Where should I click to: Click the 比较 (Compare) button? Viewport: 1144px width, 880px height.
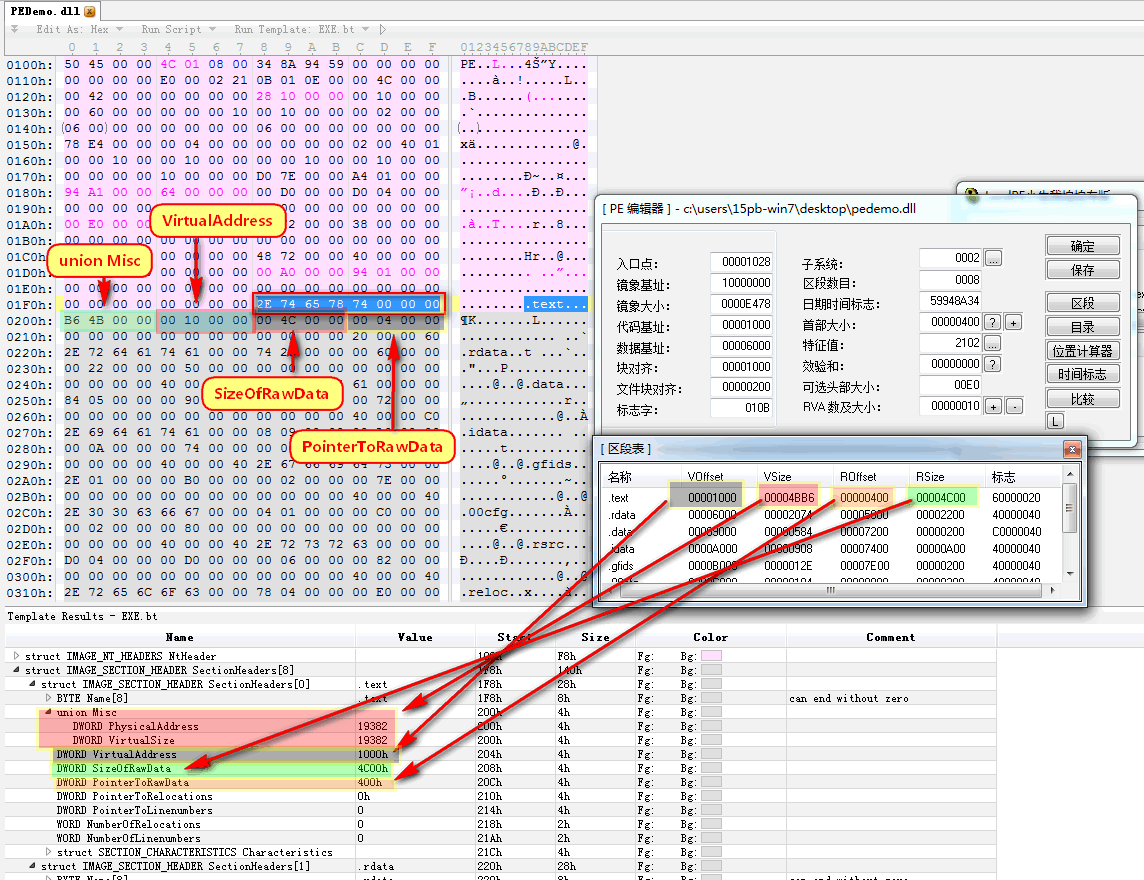1083,399
